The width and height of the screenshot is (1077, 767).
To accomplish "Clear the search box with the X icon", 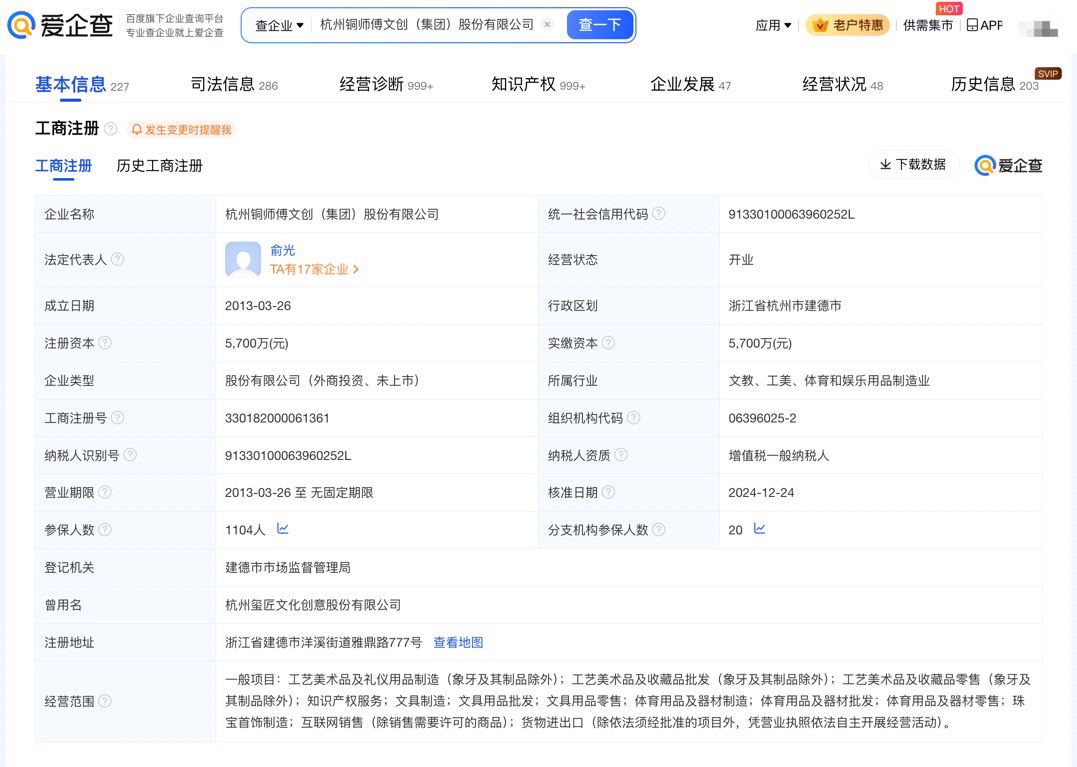I will [x=548, y=25].
